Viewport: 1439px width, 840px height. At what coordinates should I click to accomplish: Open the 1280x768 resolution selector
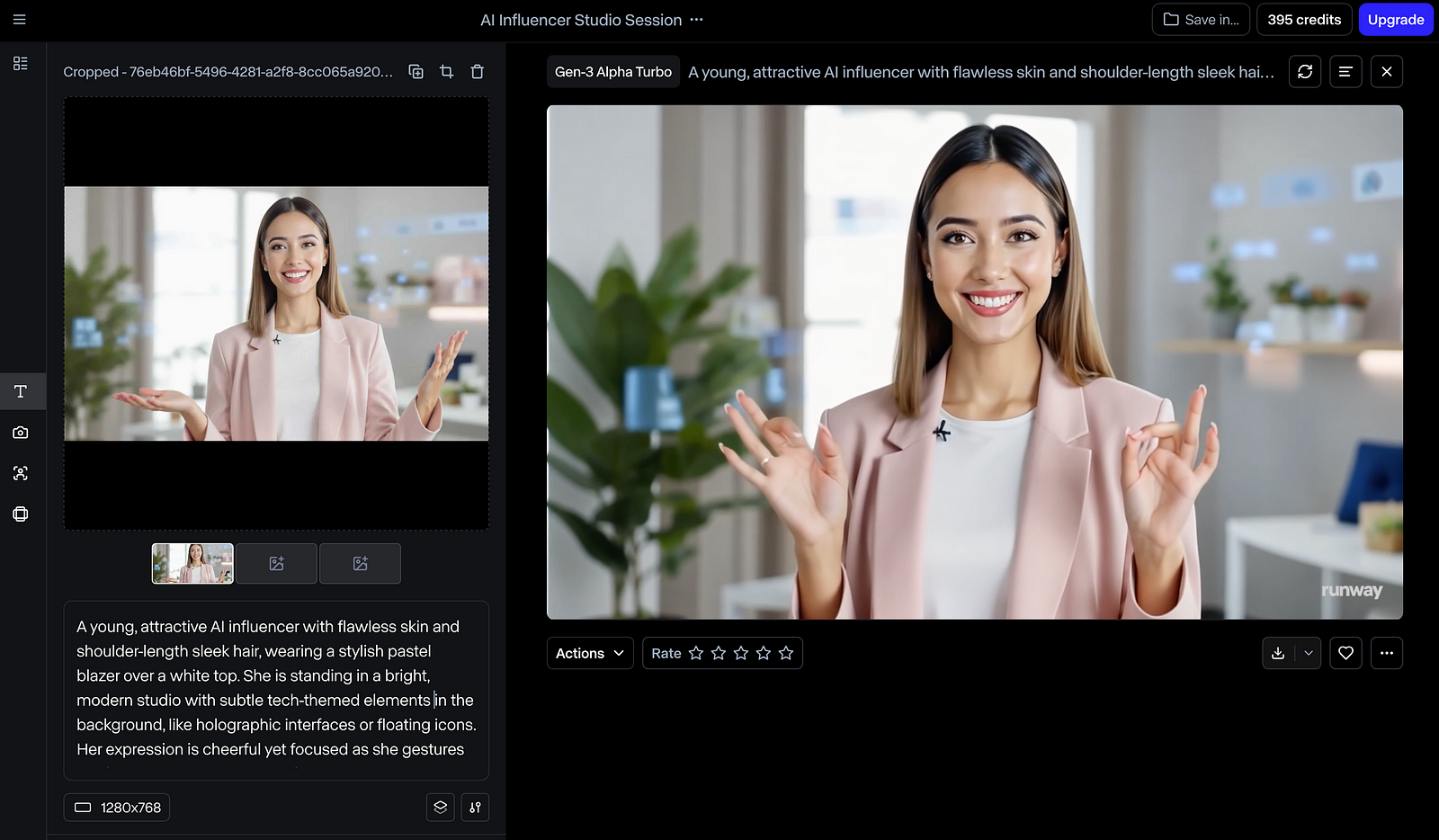116,807
